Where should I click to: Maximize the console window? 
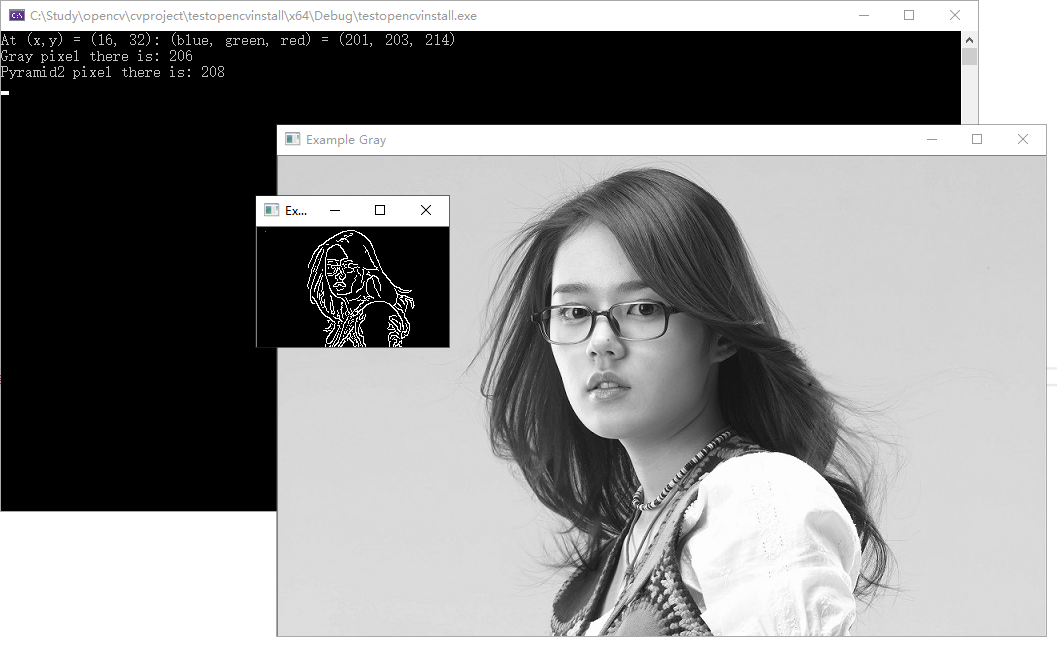click(909, 16)
